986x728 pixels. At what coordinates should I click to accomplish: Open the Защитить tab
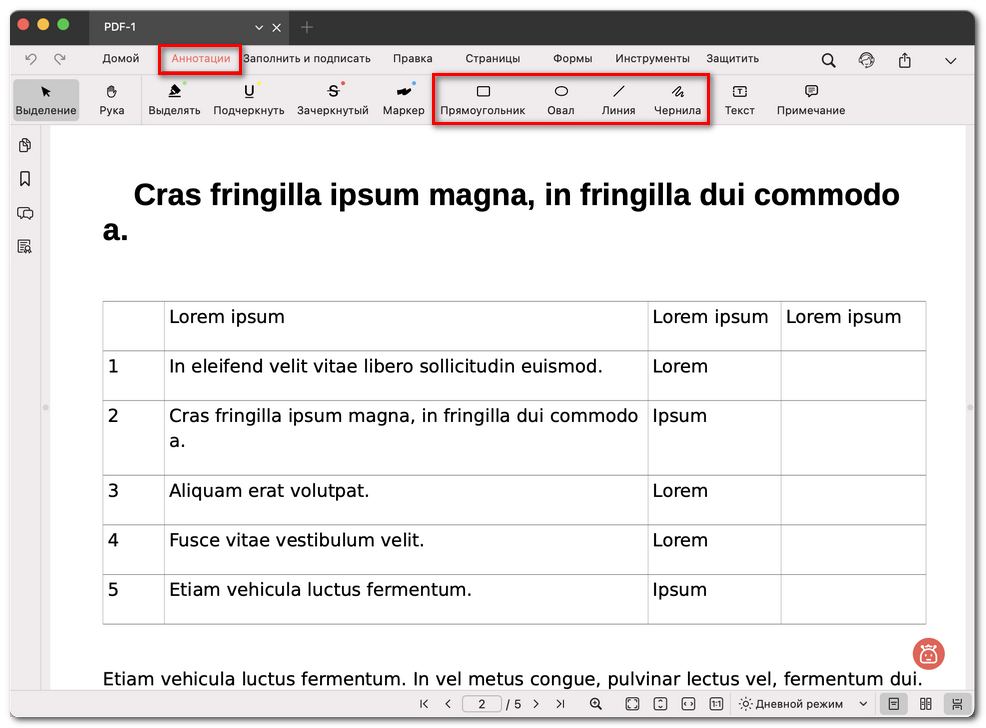tap(732, 59)
